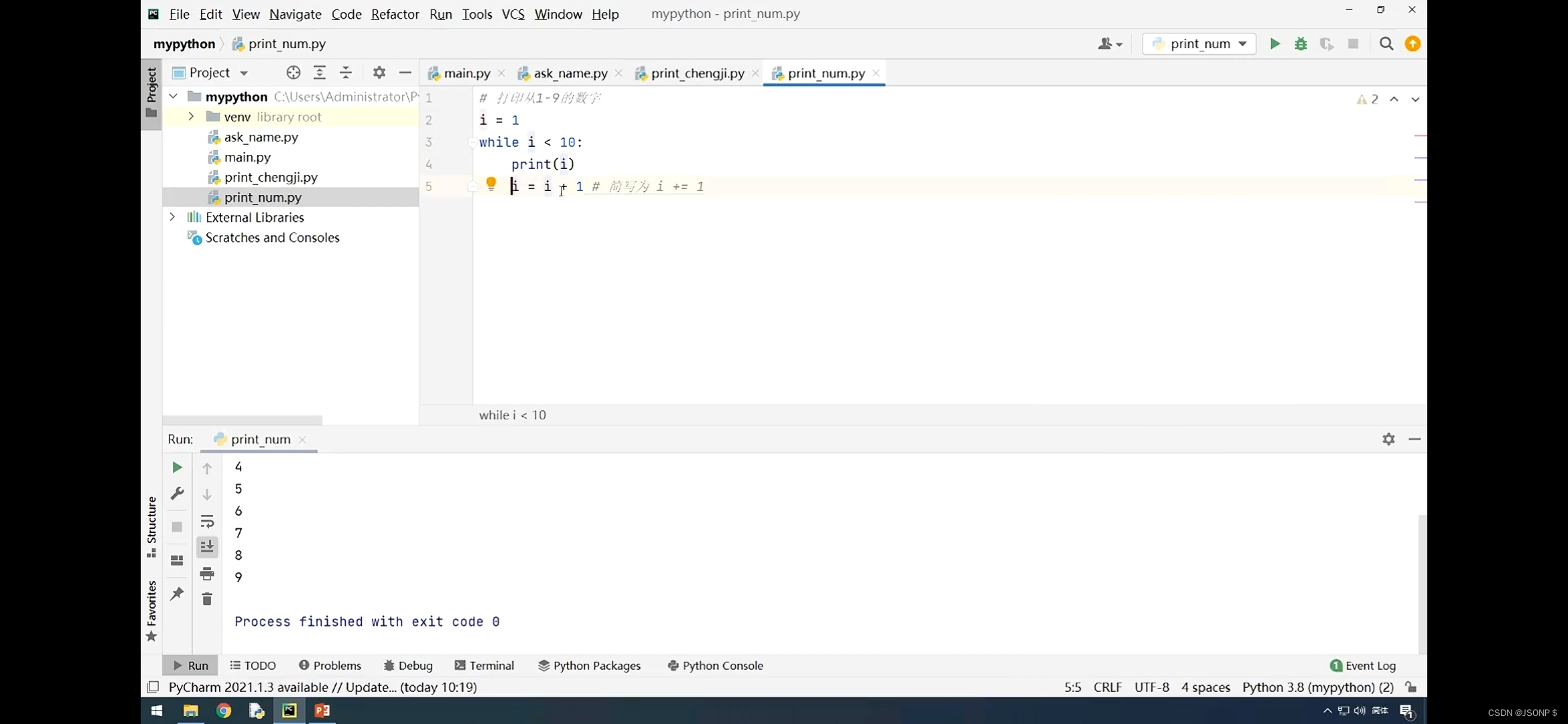Toggle scroll to end in console
The width and height of the screenshot is (1568, 724).
207,547
